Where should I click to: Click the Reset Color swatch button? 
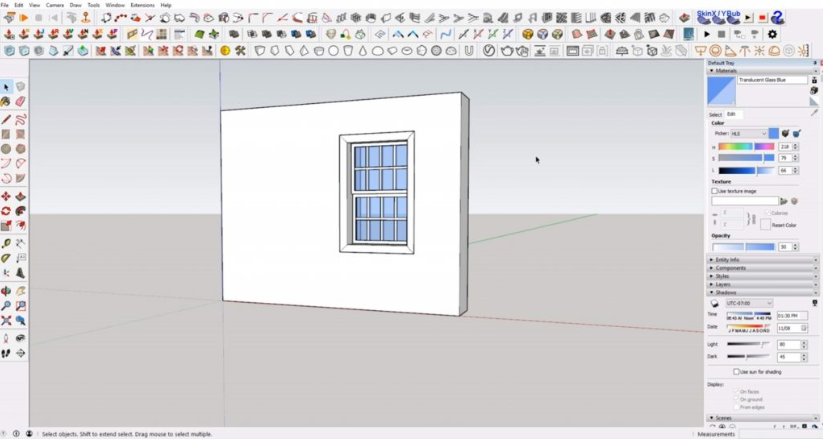(765, 225)
